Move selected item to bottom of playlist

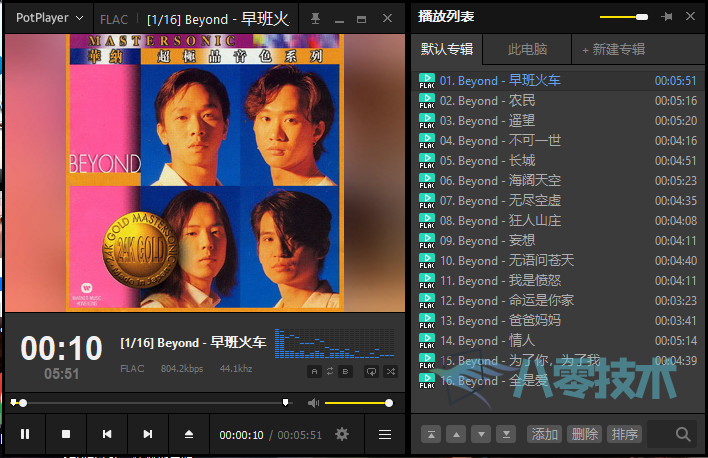pos(506,435)
